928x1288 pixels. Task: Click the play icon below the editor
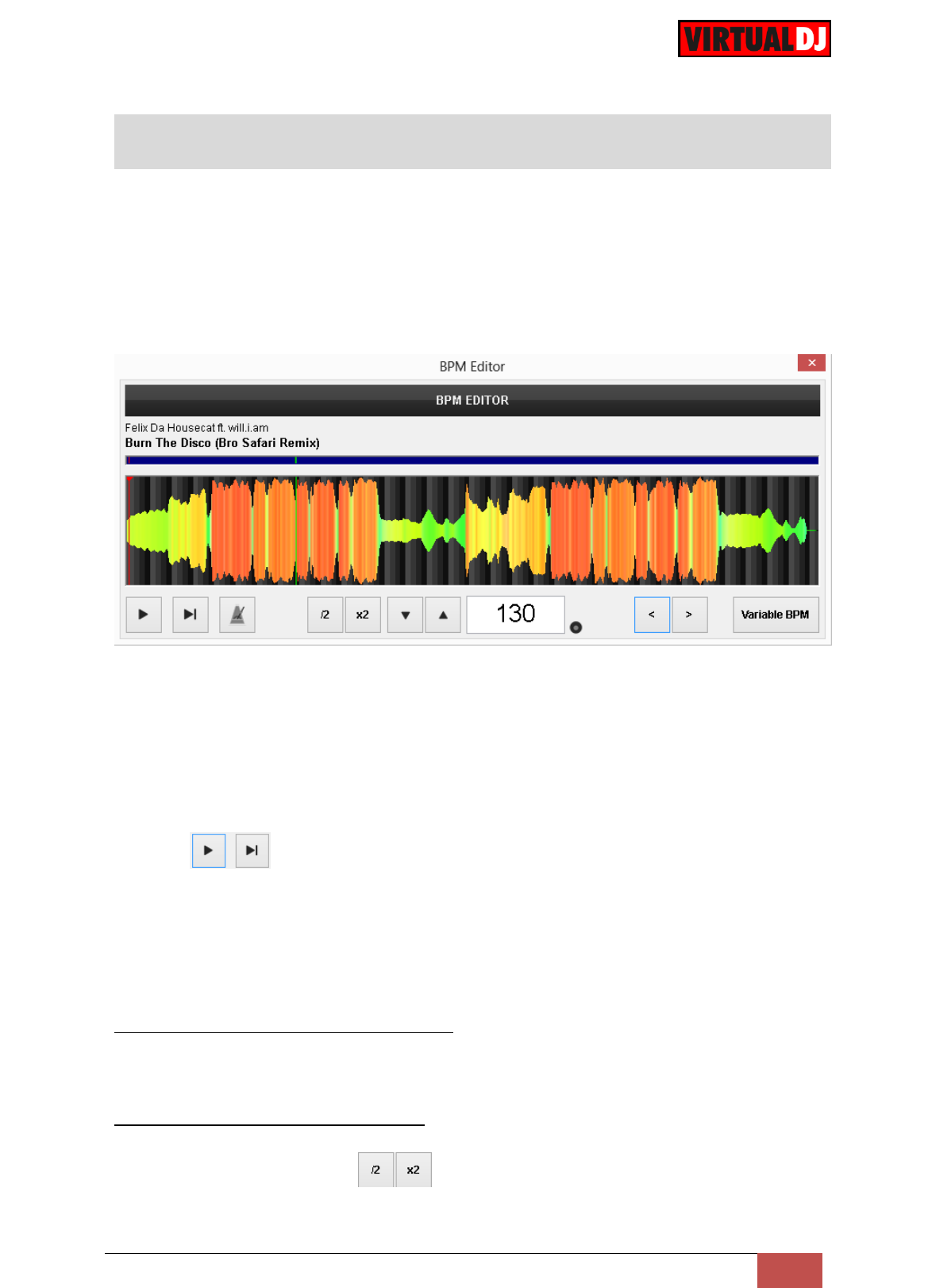(x=209, y=850)
